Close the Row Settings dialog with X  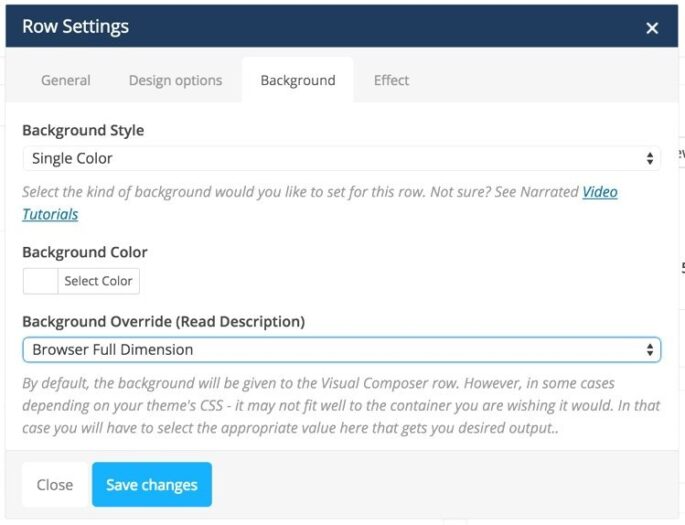pos(652,28)
